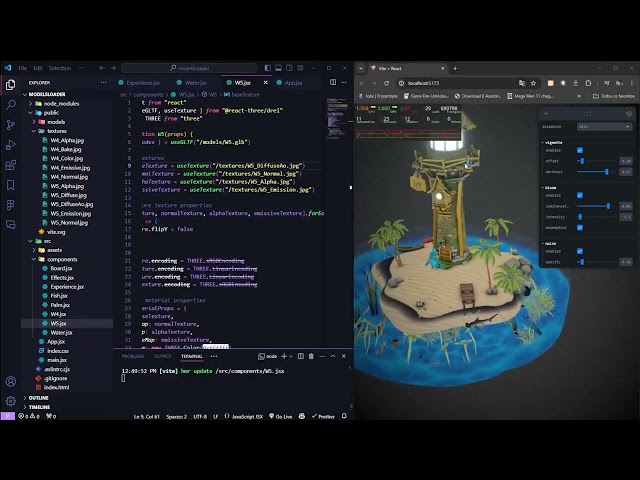Screen dimensions: 640x480
Task: Toggle vignette enabled checkbox
Action: click(580, 150)
